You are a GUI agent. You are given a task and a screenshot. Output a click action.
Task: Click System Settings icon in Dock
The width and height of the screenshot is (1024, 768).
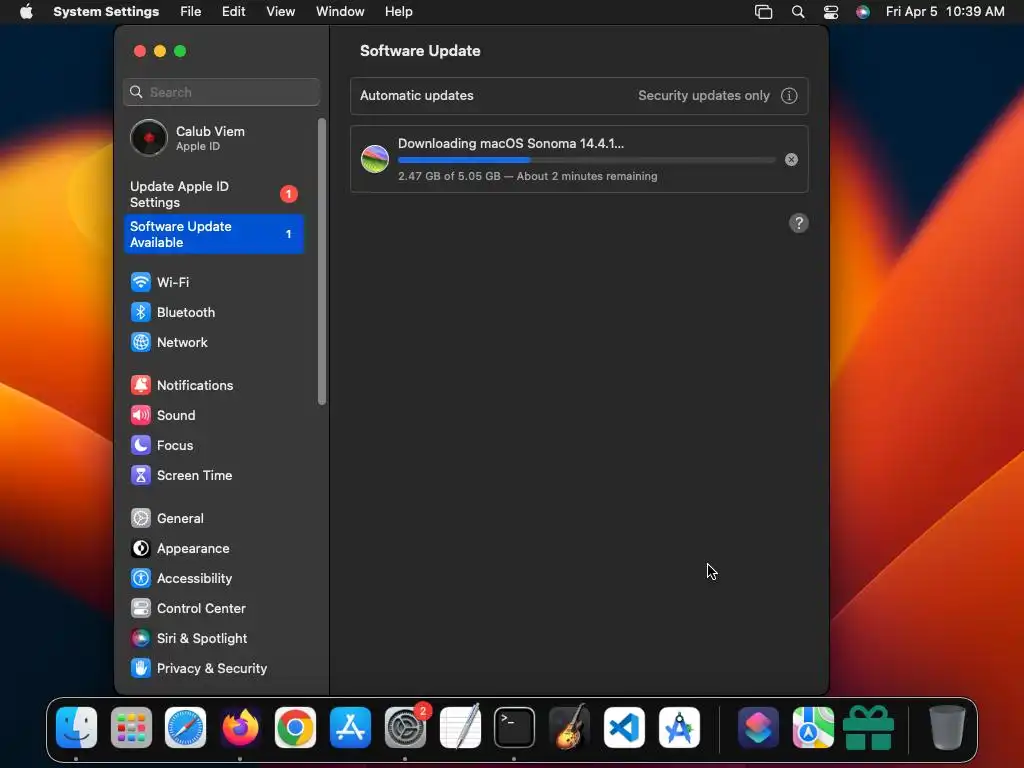click(x=405, y=727)
